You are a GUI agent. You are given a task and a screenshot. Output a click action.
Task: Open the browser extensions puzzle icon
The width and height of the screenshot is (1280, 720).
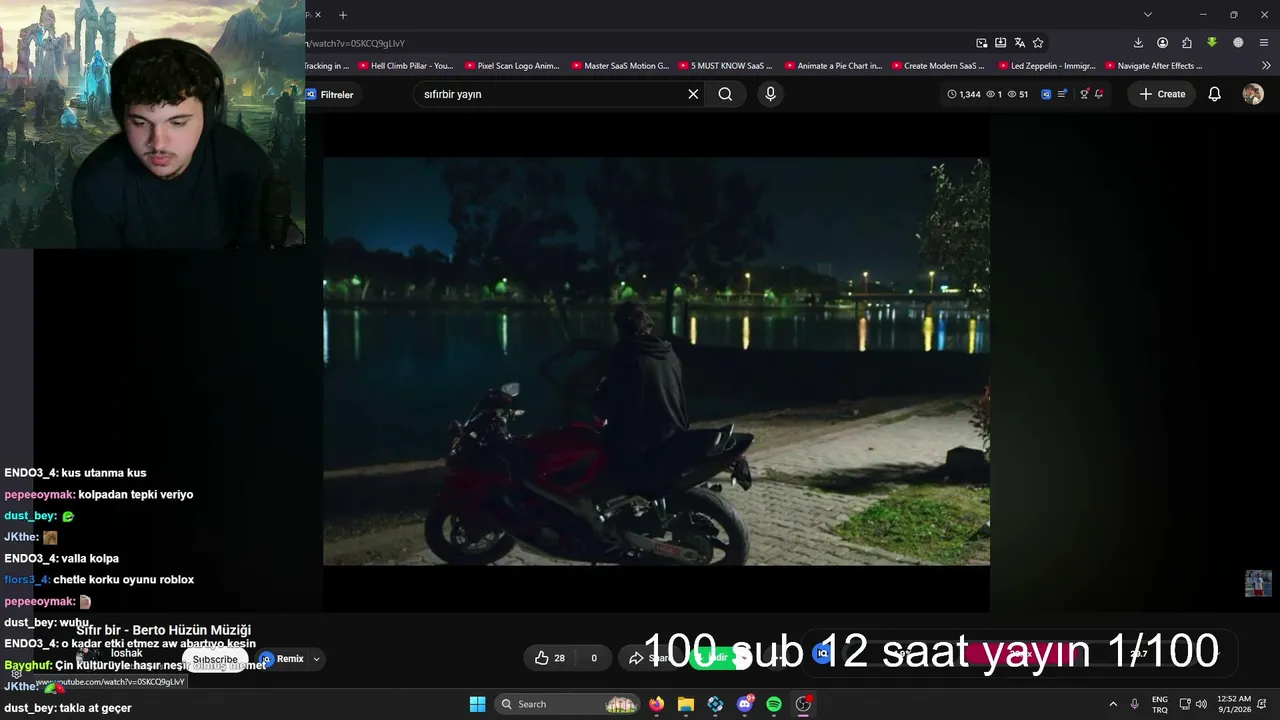point(1187,43)
